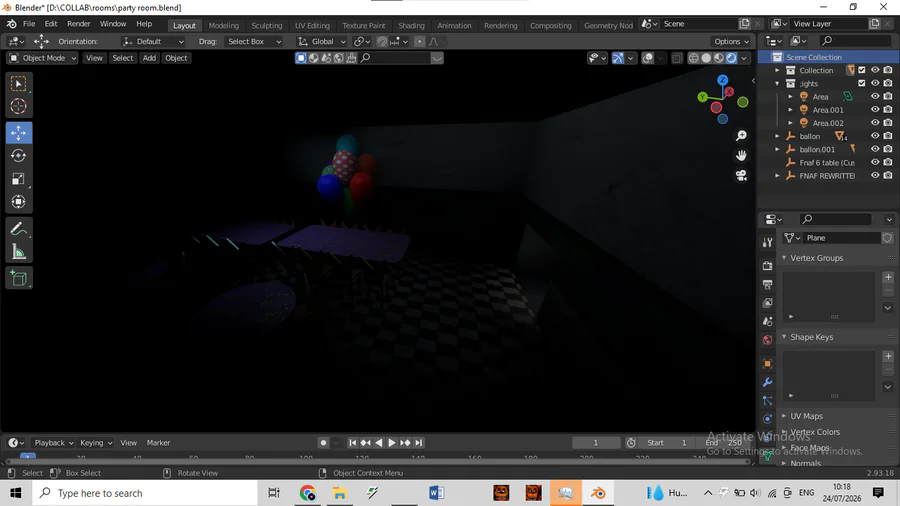Select the Annotate pencil tool

pos(18,229)
